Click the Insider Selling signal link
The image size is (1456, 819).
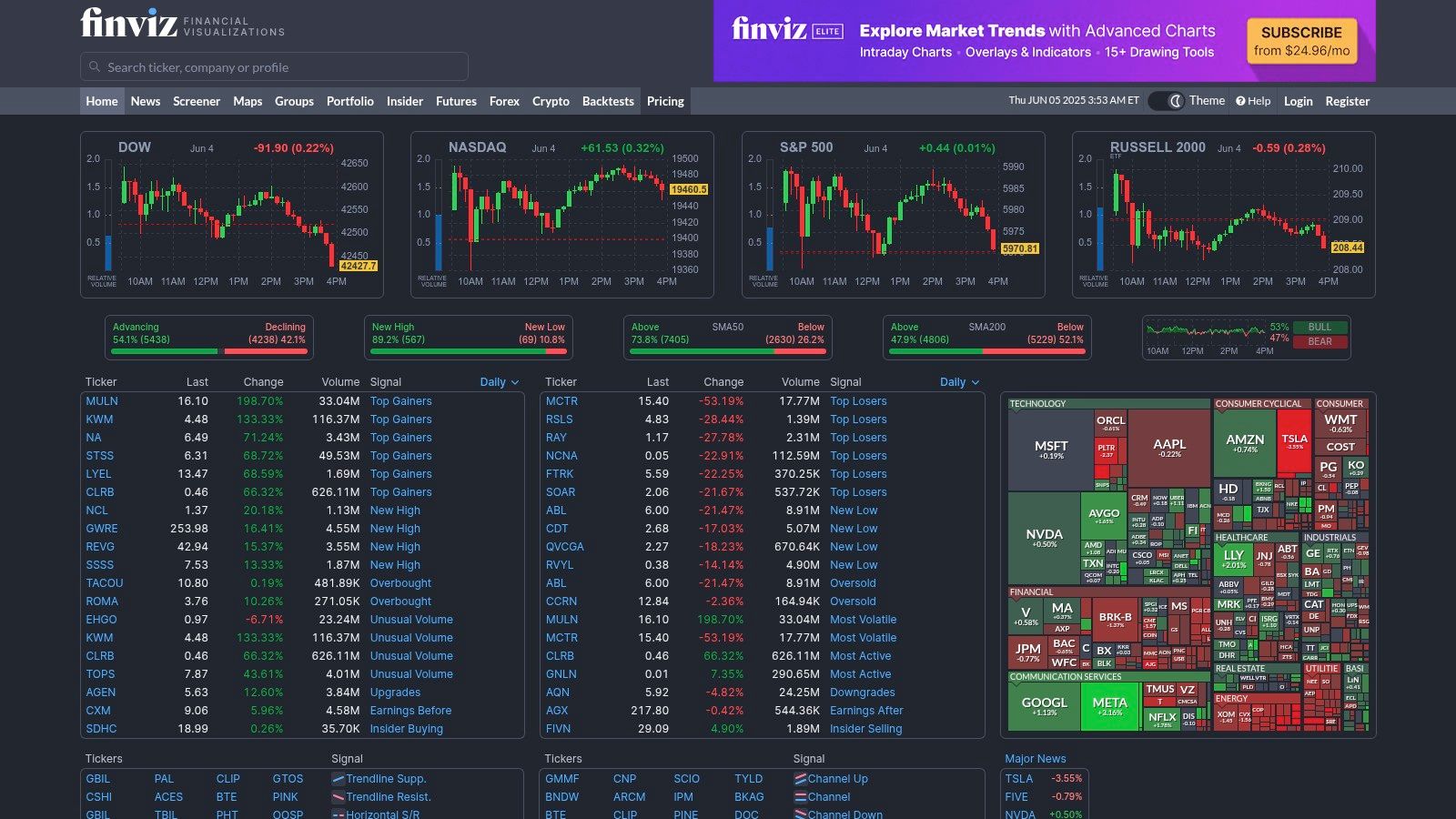point(866,729)
